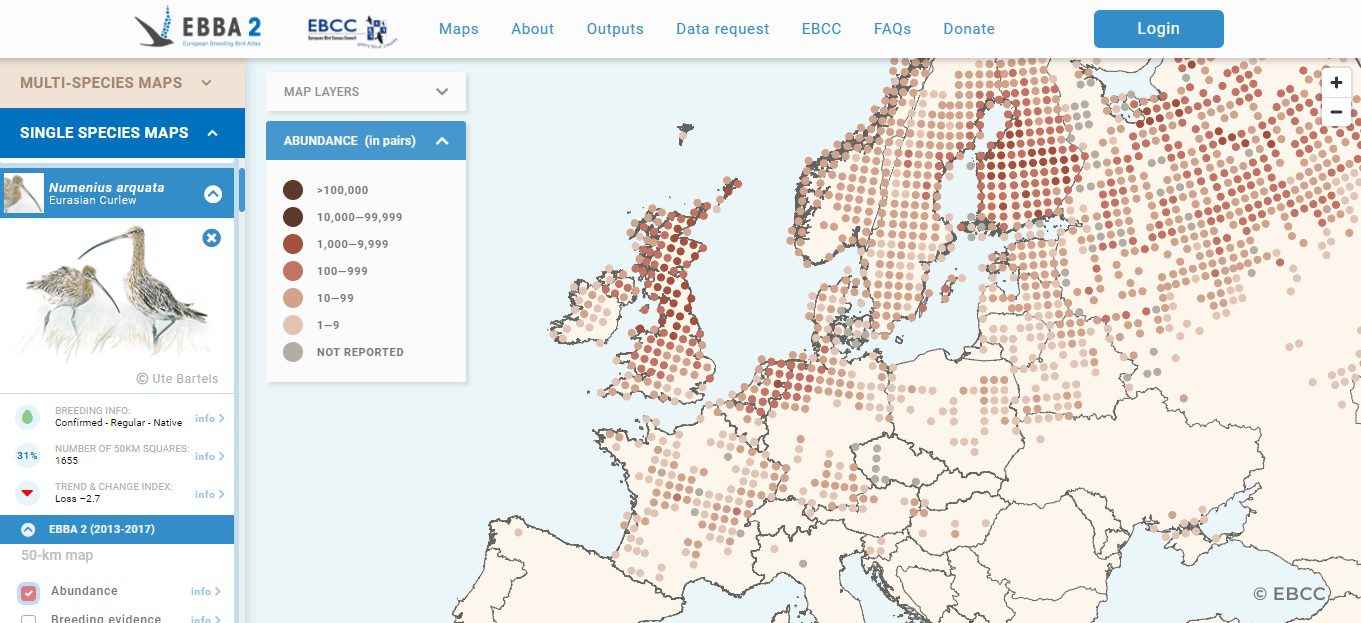Click the 1—9 legend swatch
Viewport: 1361px width, 623px height.
tap(293, 325)
